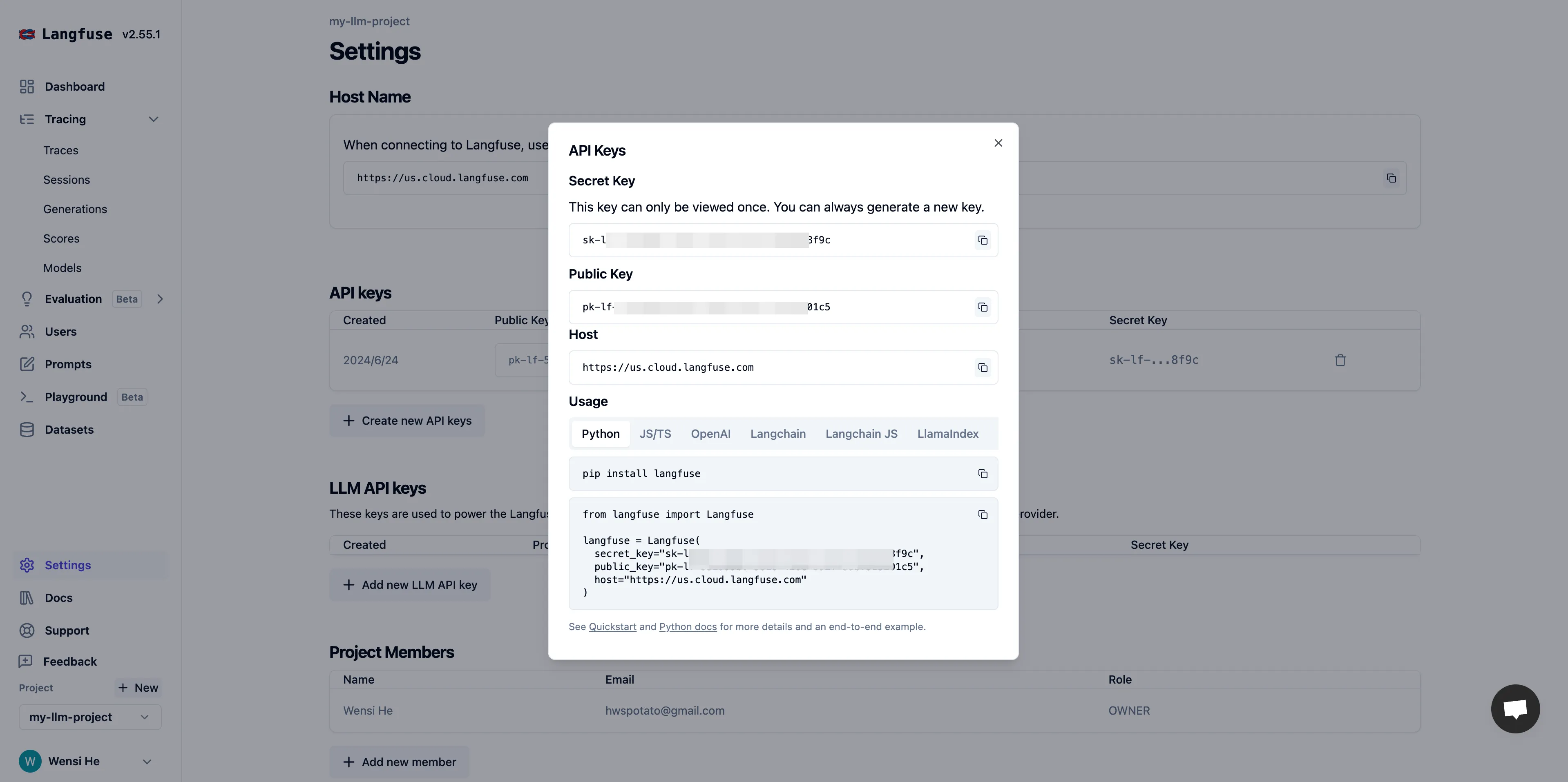
Task: Switch to the Langchain usage tab
Action: coord(777,434)
